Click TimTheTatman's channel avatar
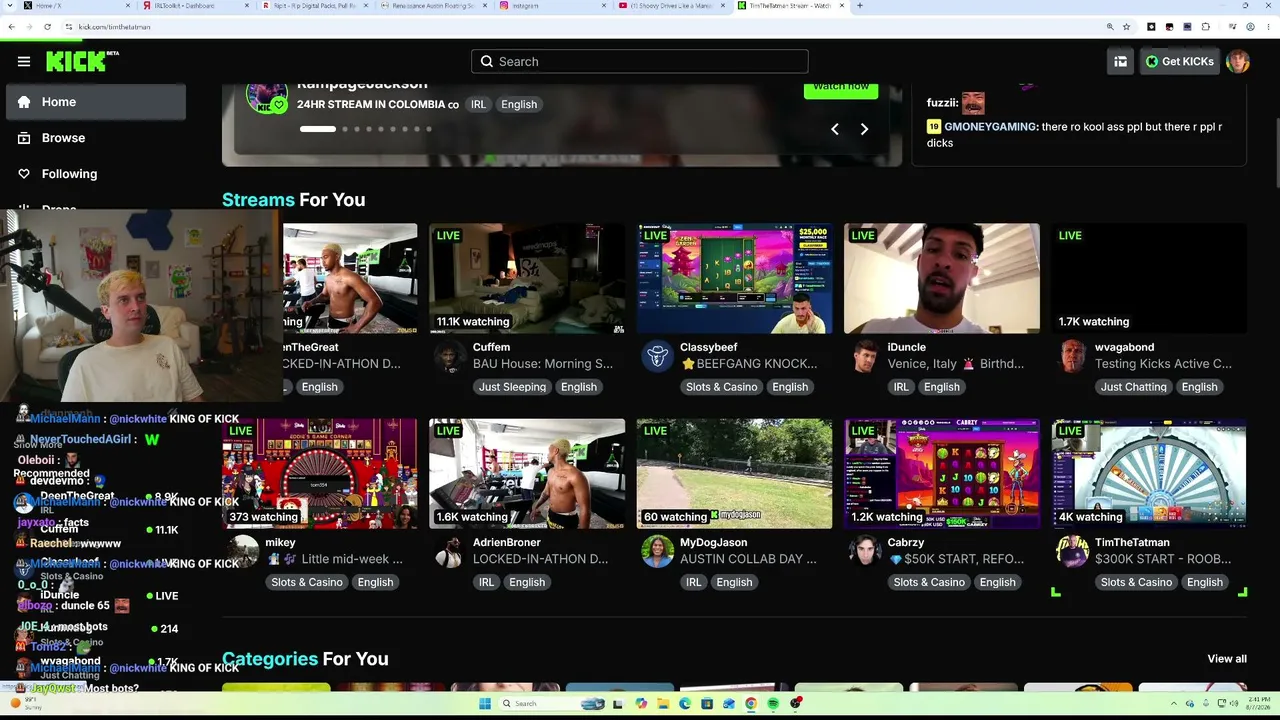The width and height of the screenshot is (1280, 720). (1073, 551)
